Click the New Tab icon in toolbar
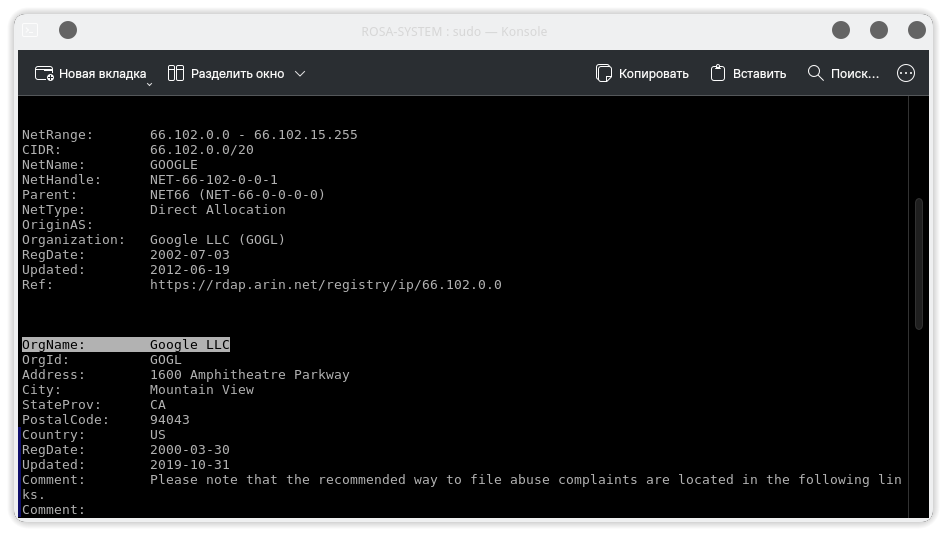 (44, 74)
